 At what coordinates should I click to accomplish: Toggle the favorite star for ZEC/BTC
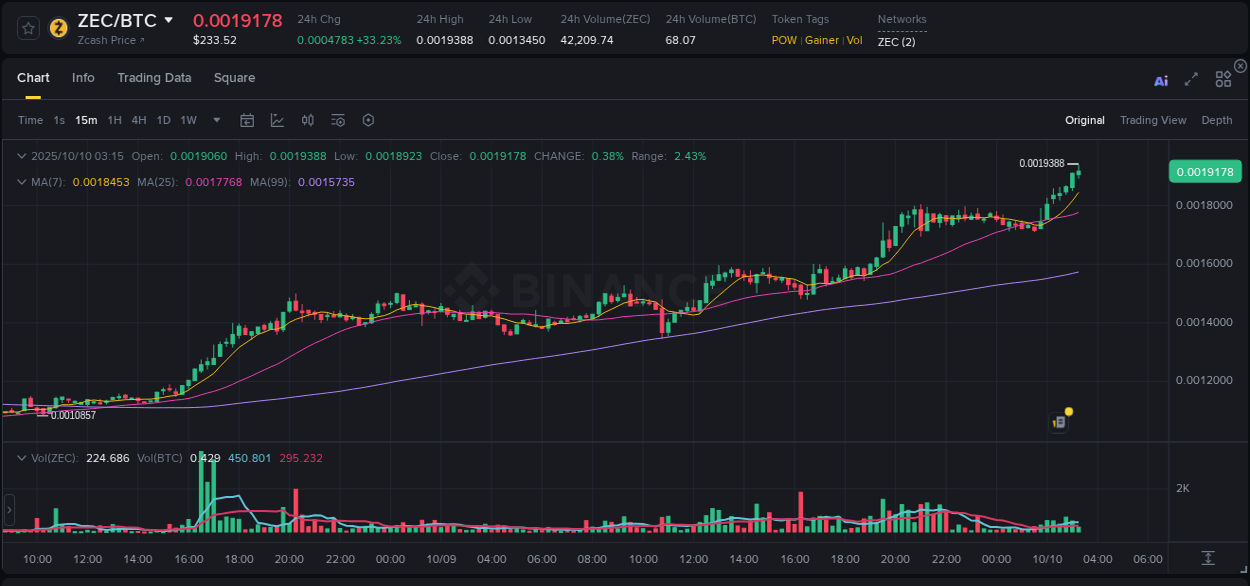coord(27,28)
